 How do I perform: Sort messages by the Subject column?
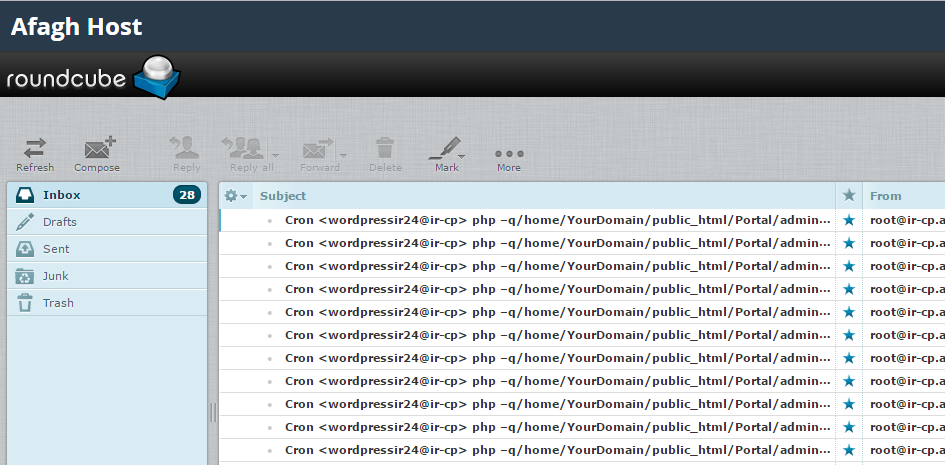[x=283, y=196]
